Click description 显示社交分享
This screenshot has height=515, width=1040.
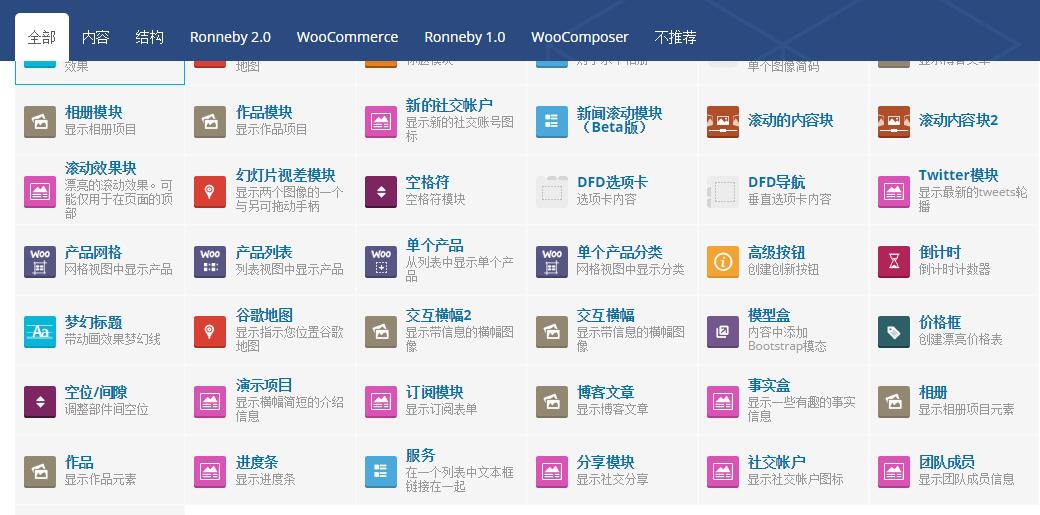[612, 479]
